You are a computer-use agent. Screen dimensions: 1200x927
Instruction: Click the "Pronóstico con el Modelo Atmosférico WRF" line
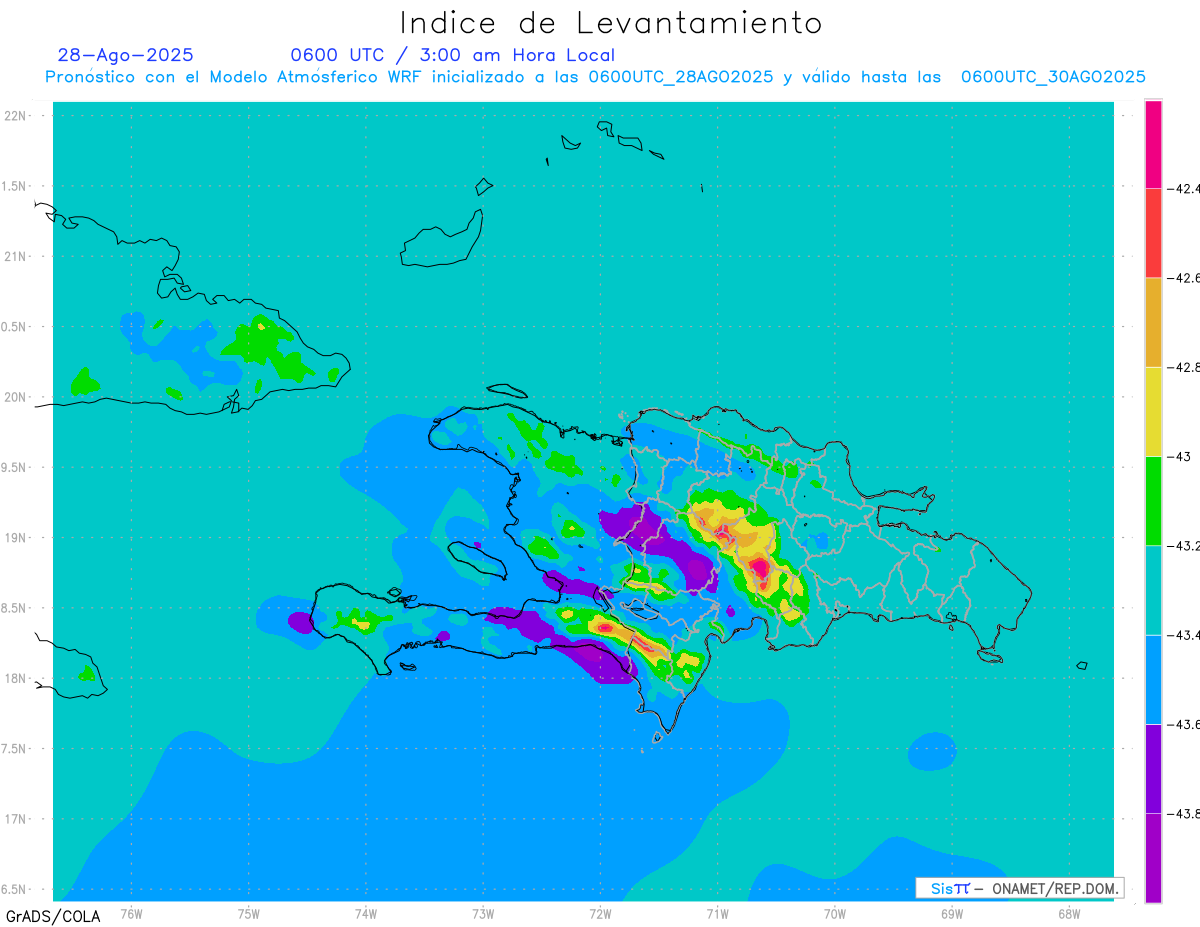click(x=595, y=77)
